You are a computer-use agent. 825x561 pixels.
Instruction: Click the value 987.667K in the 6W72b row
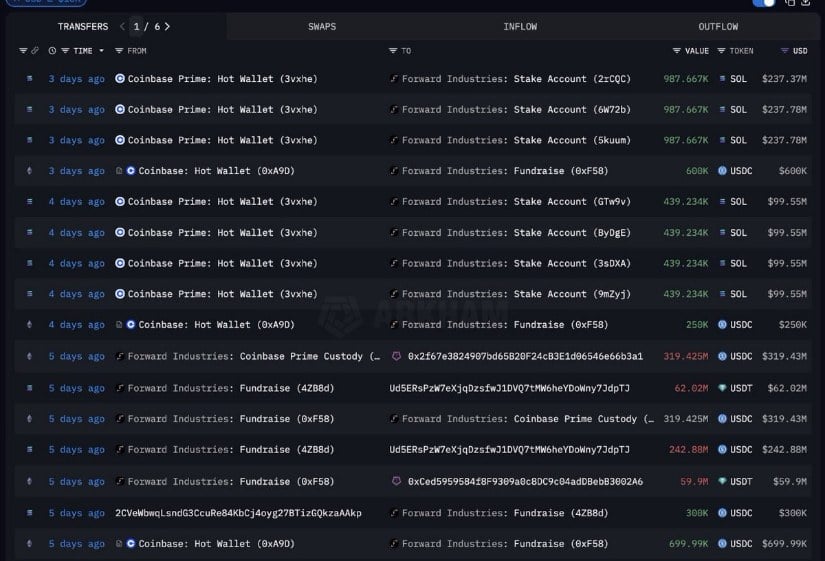686,109
